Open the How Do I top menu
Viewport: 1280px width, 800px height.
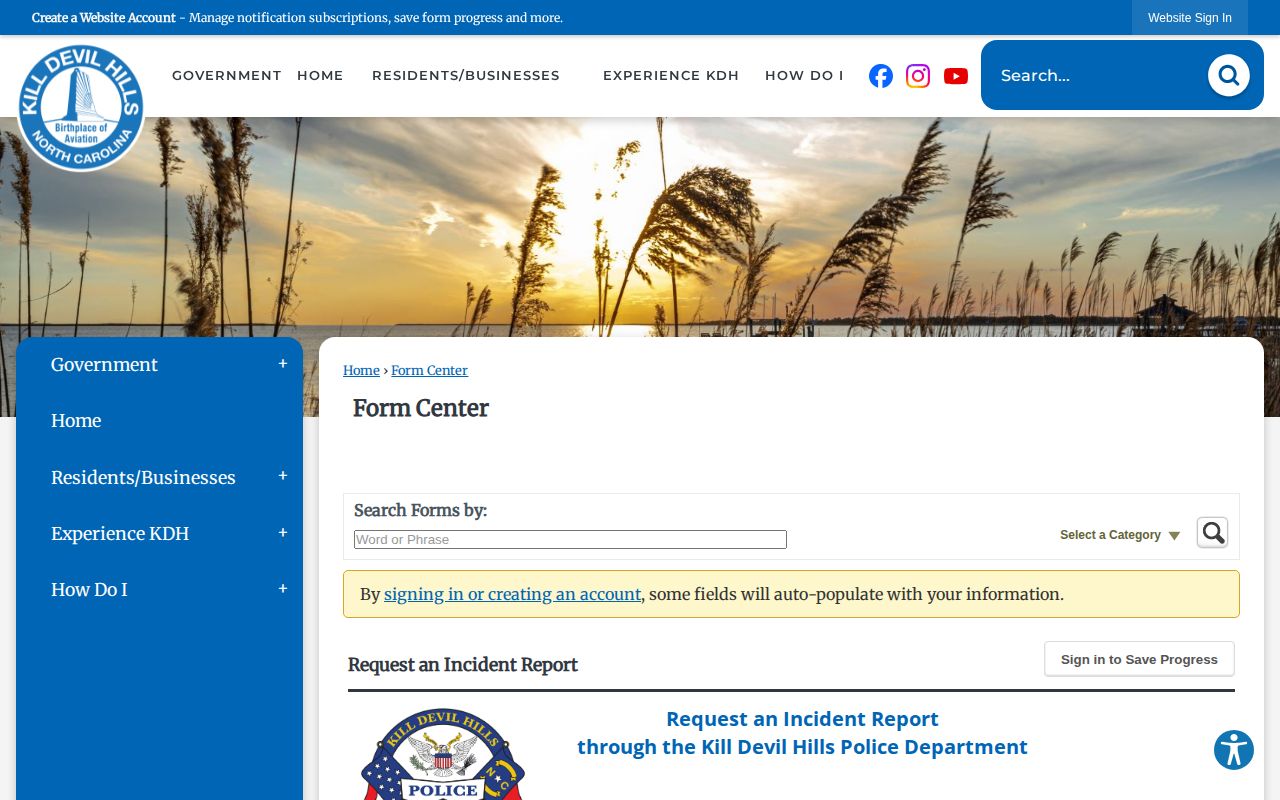(804, 76)
